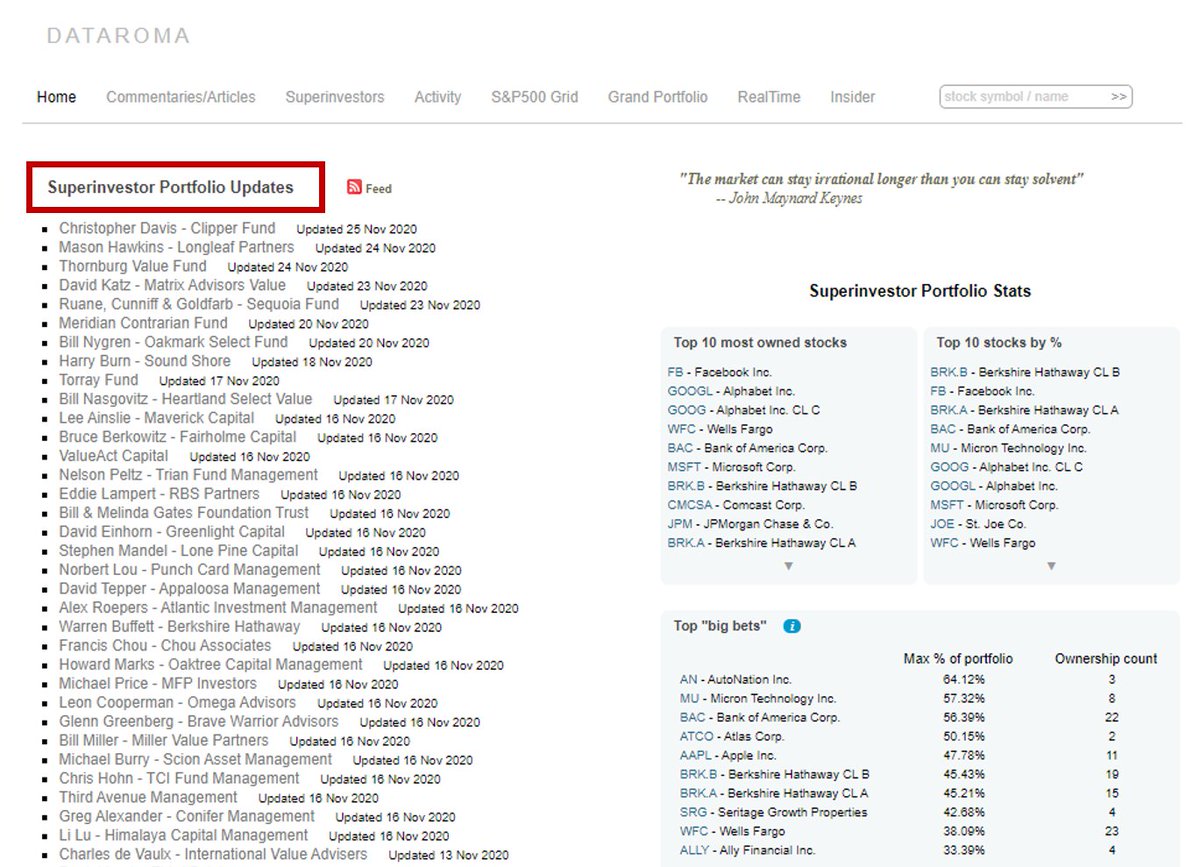Screen dimensions: 1200x867
Task: Click the info icon beside Top big bets
Action: point(792,626)
